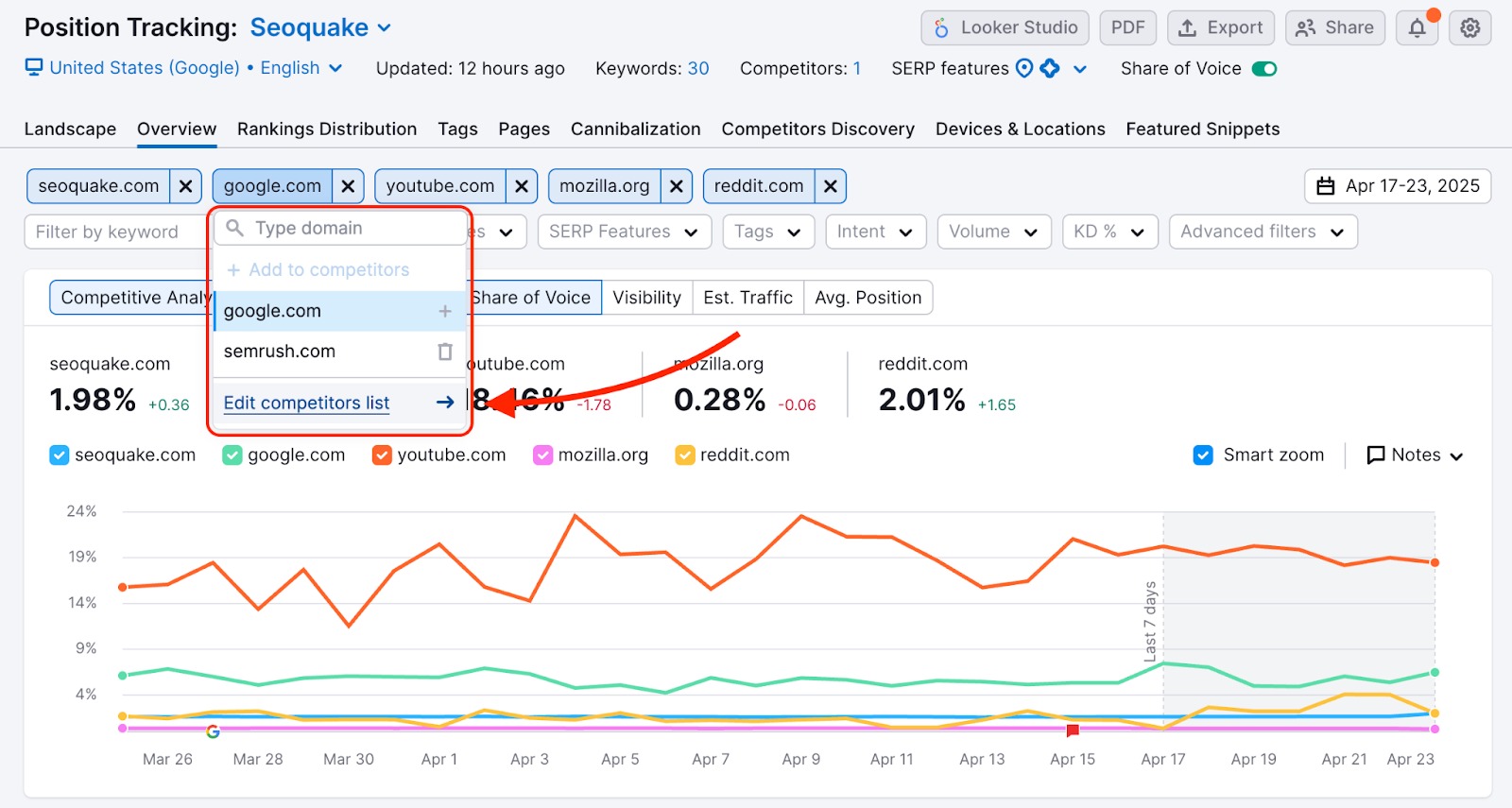Click the Export button
Viewport: 1512px width, 808px height.
pos(1220,28)
